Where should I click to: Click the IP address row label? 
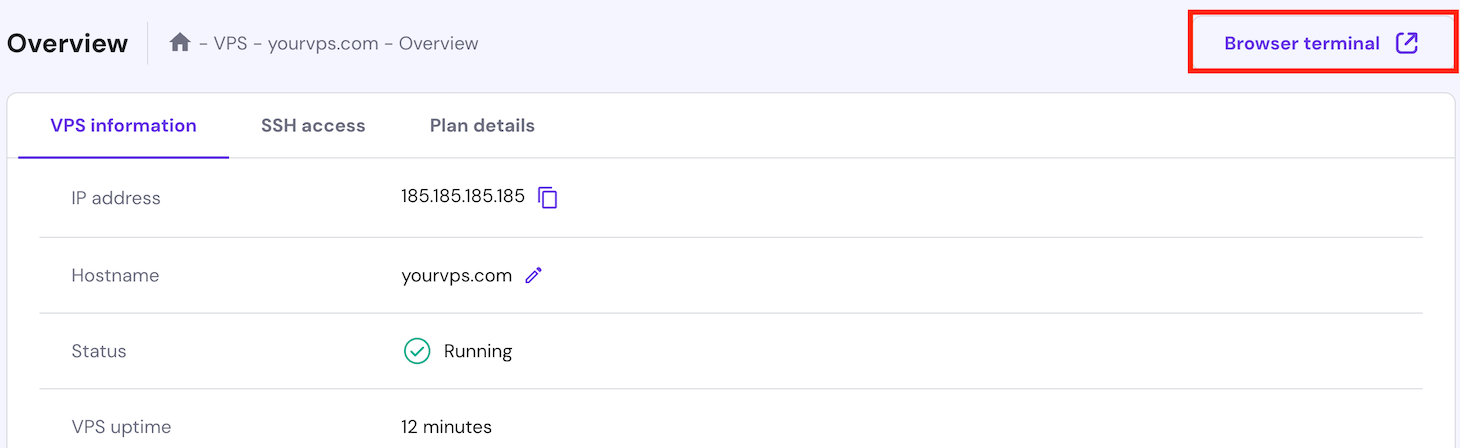click(x=116, y=198)
